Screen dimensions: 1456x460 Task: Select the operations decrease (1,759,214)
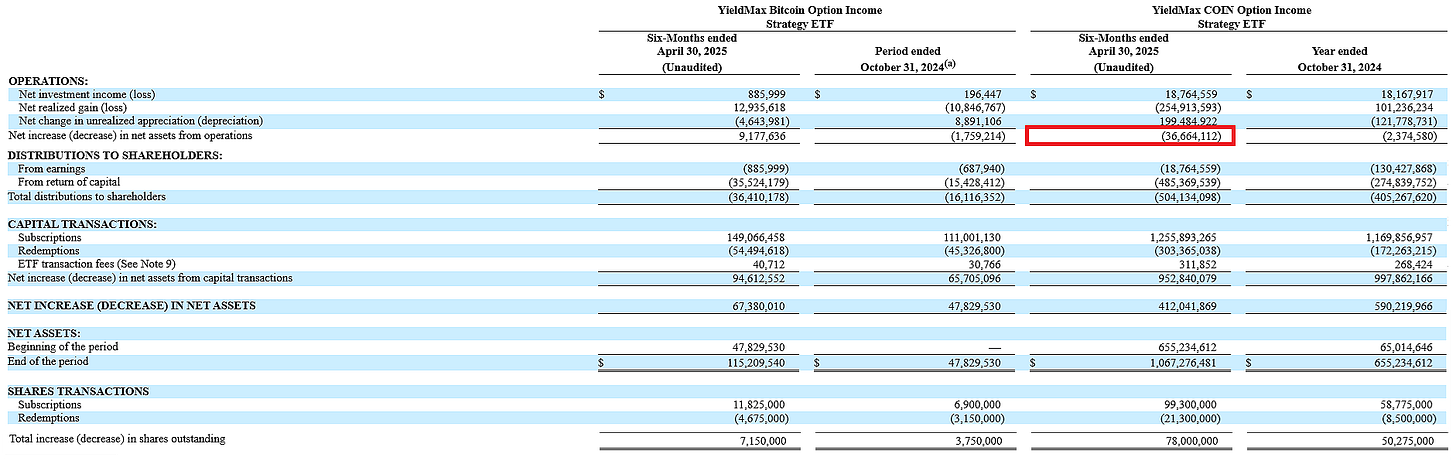[976, 135]
